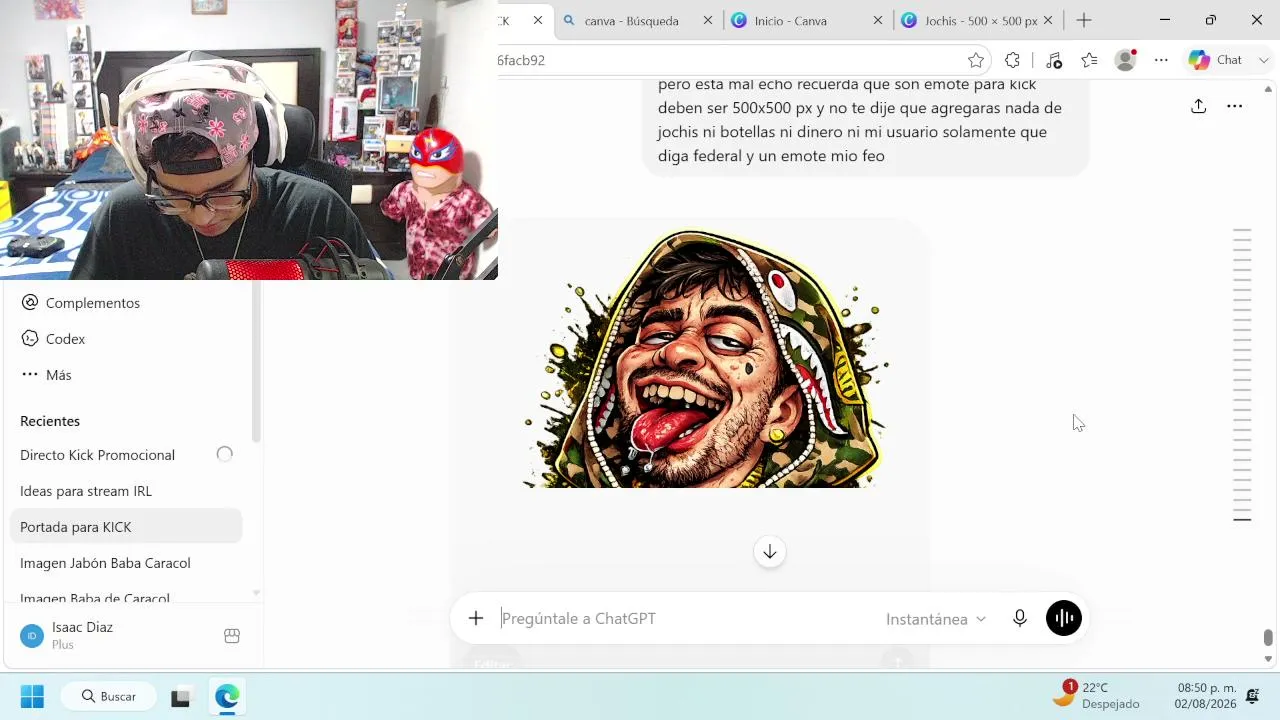Focus the "Pregúntale a ChatGPT" input field
The height and width of the screenshot is (720, 1280).
click(685, 618)
